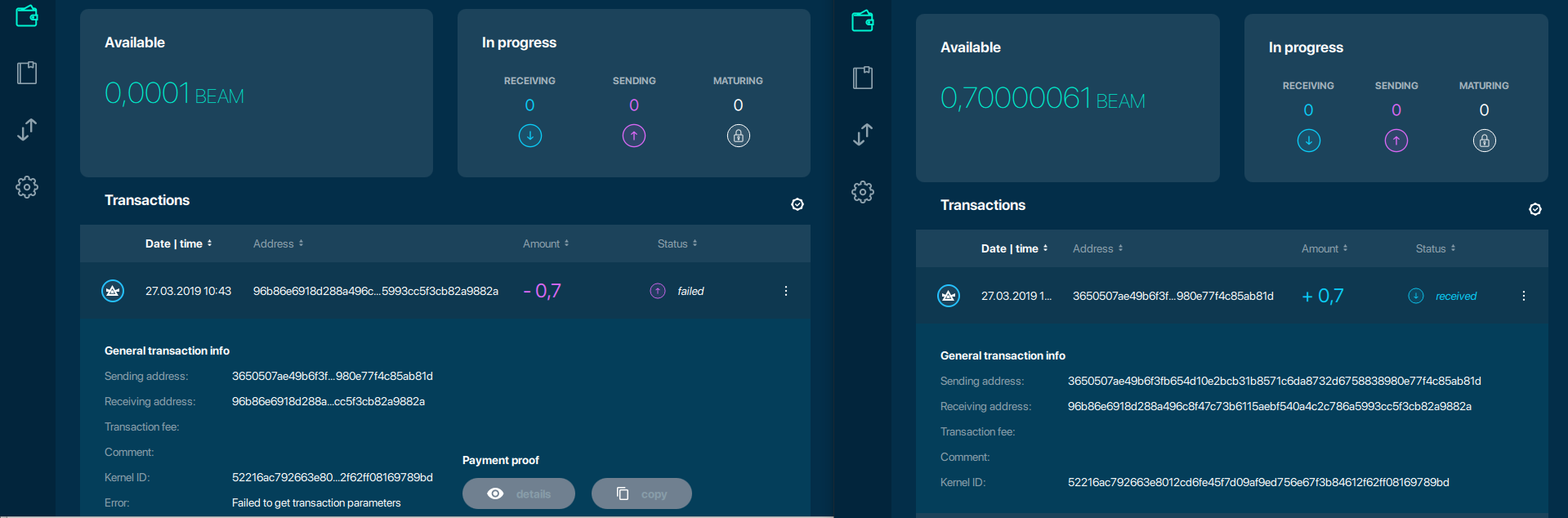Select left Kernel ID 52216ac792663e80...
This screenshot has height=518, width=1568.
pos(333,477)
